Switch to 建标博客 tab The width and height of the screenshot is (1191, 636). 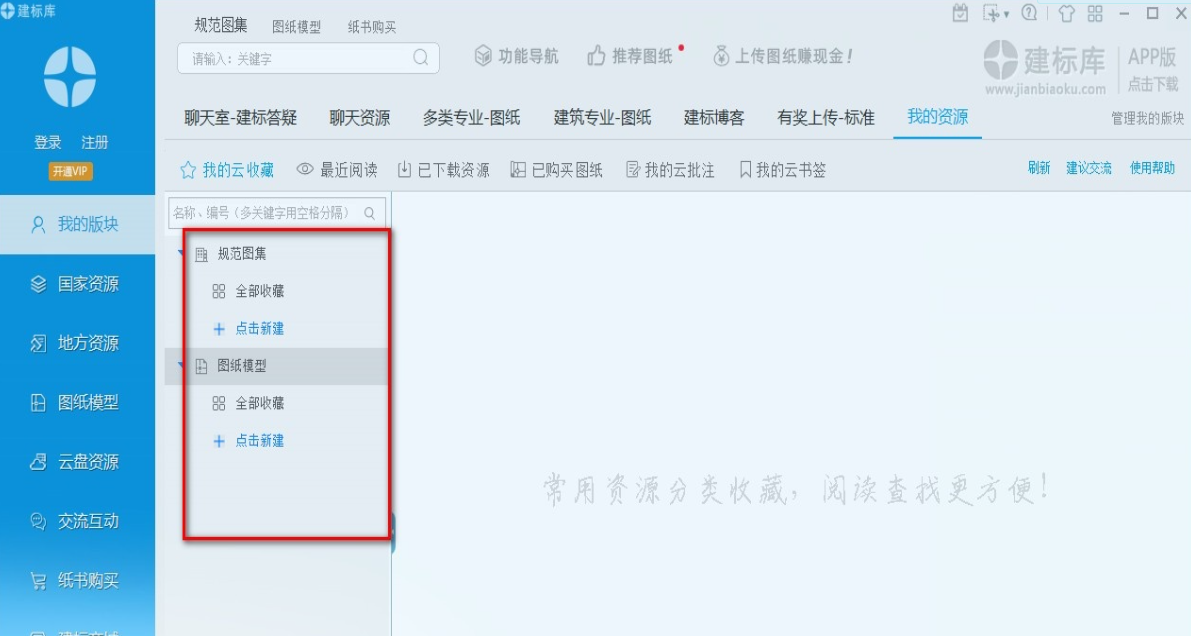[714, 118]
